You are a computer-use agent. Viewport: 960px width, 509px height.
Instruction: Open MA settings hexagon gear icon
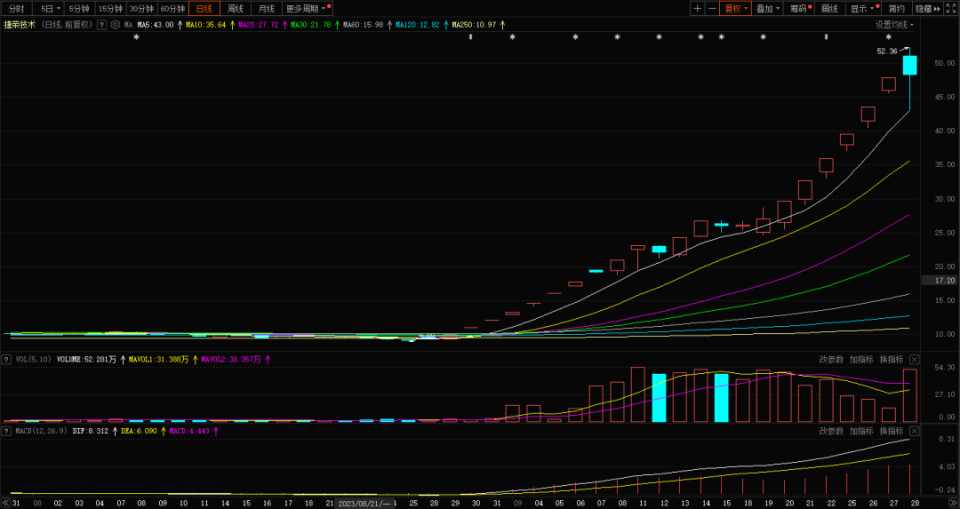115,25
